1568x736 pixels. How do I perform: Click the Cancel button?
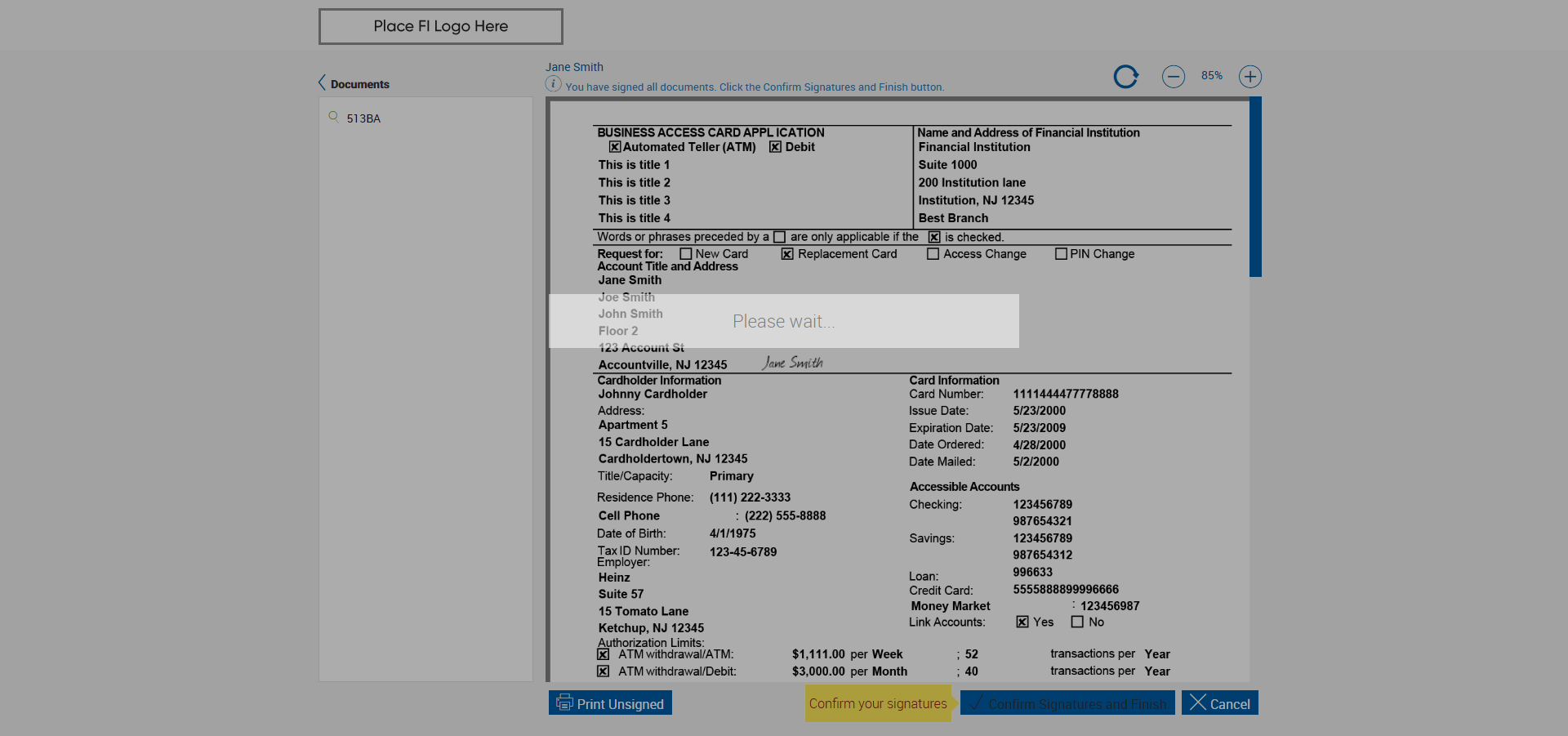[1220, 703]
